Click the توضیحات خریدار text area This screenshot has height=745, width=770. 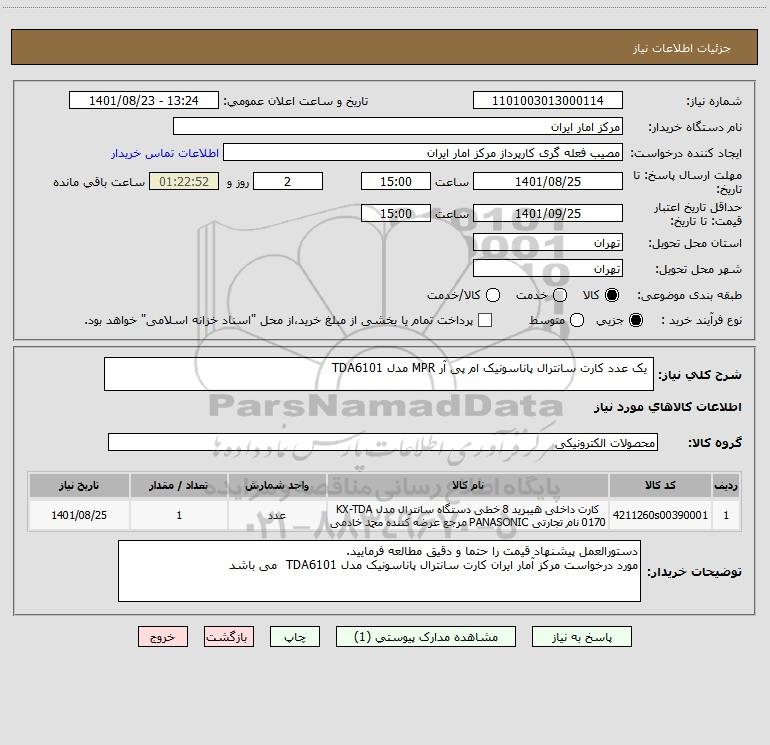click(379, 571)
